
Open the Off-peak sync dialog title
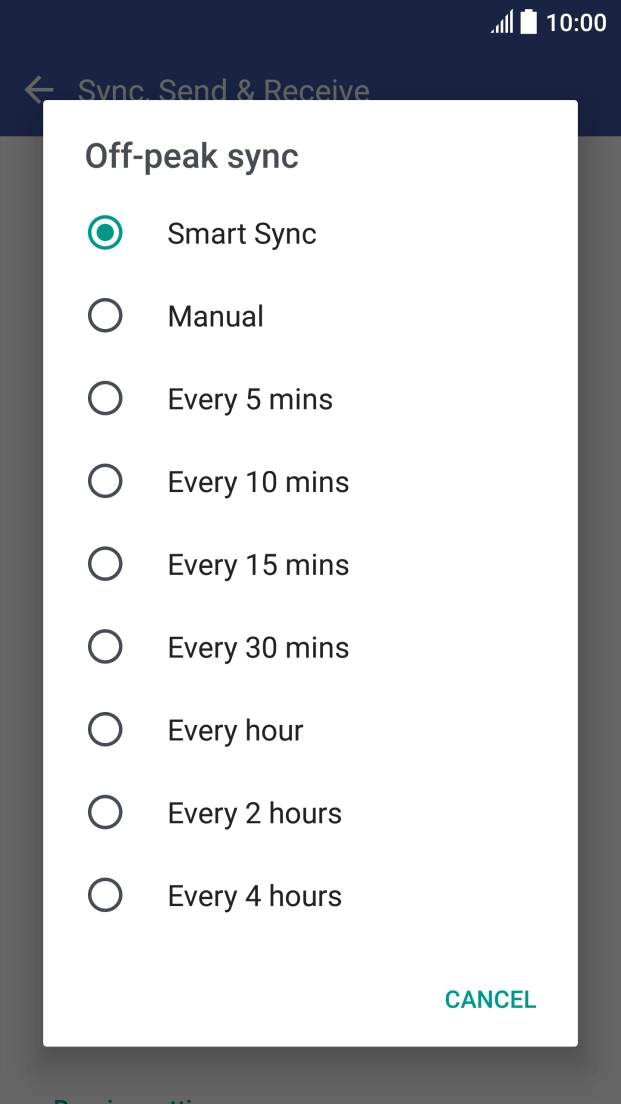pyautogui.click(x=191, y=155)
